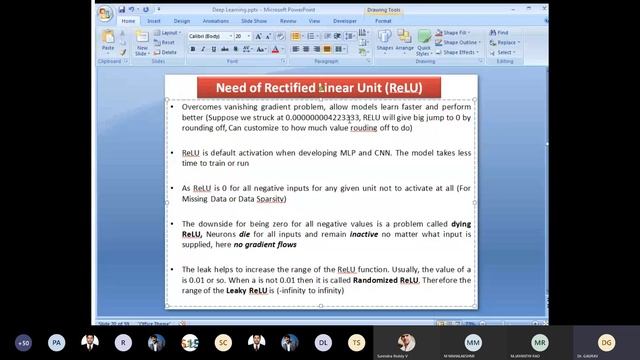Reset the slide layout
Viewport: 640px width, 360px height.
pos(164,42)
